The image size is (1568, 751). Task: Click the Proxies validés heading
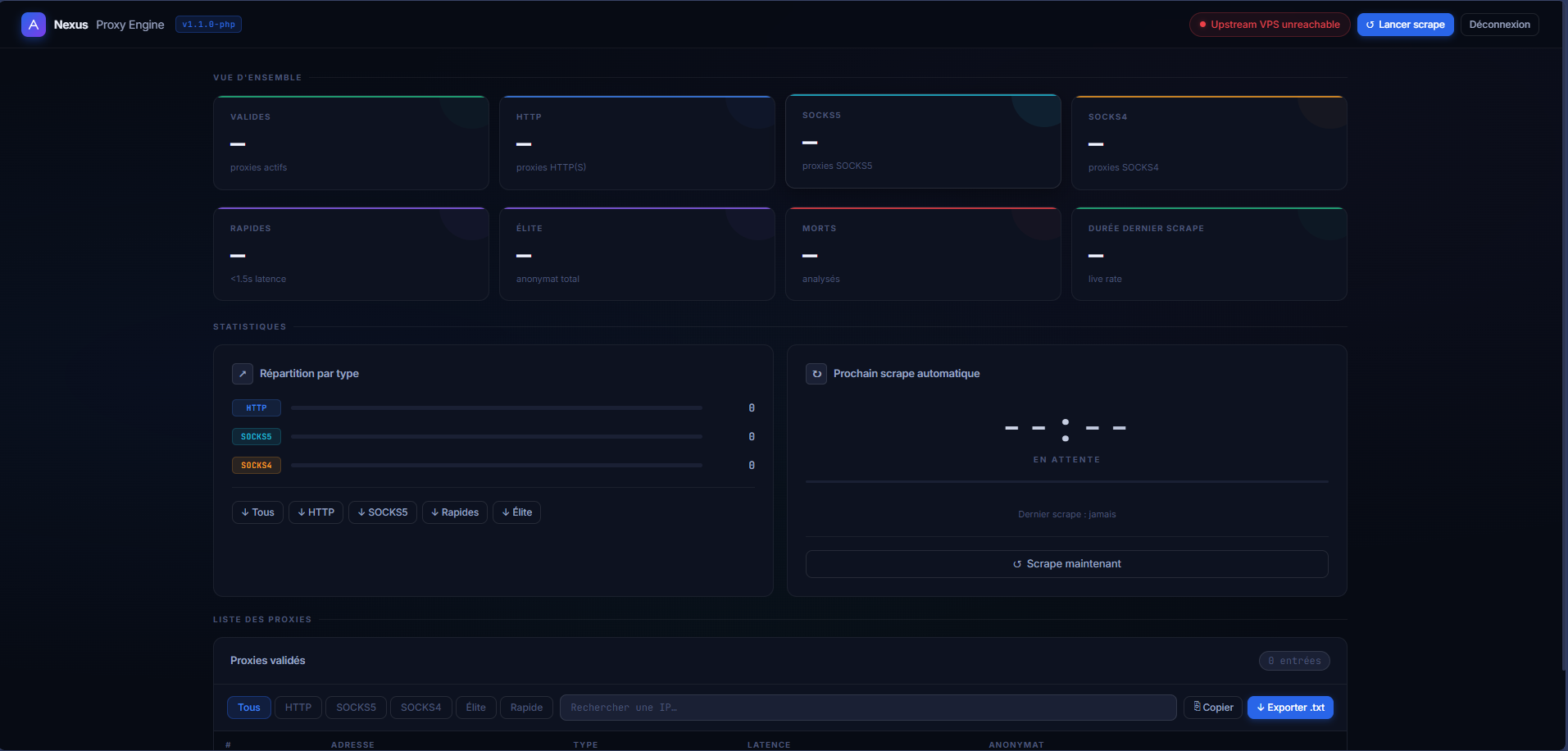268,661
